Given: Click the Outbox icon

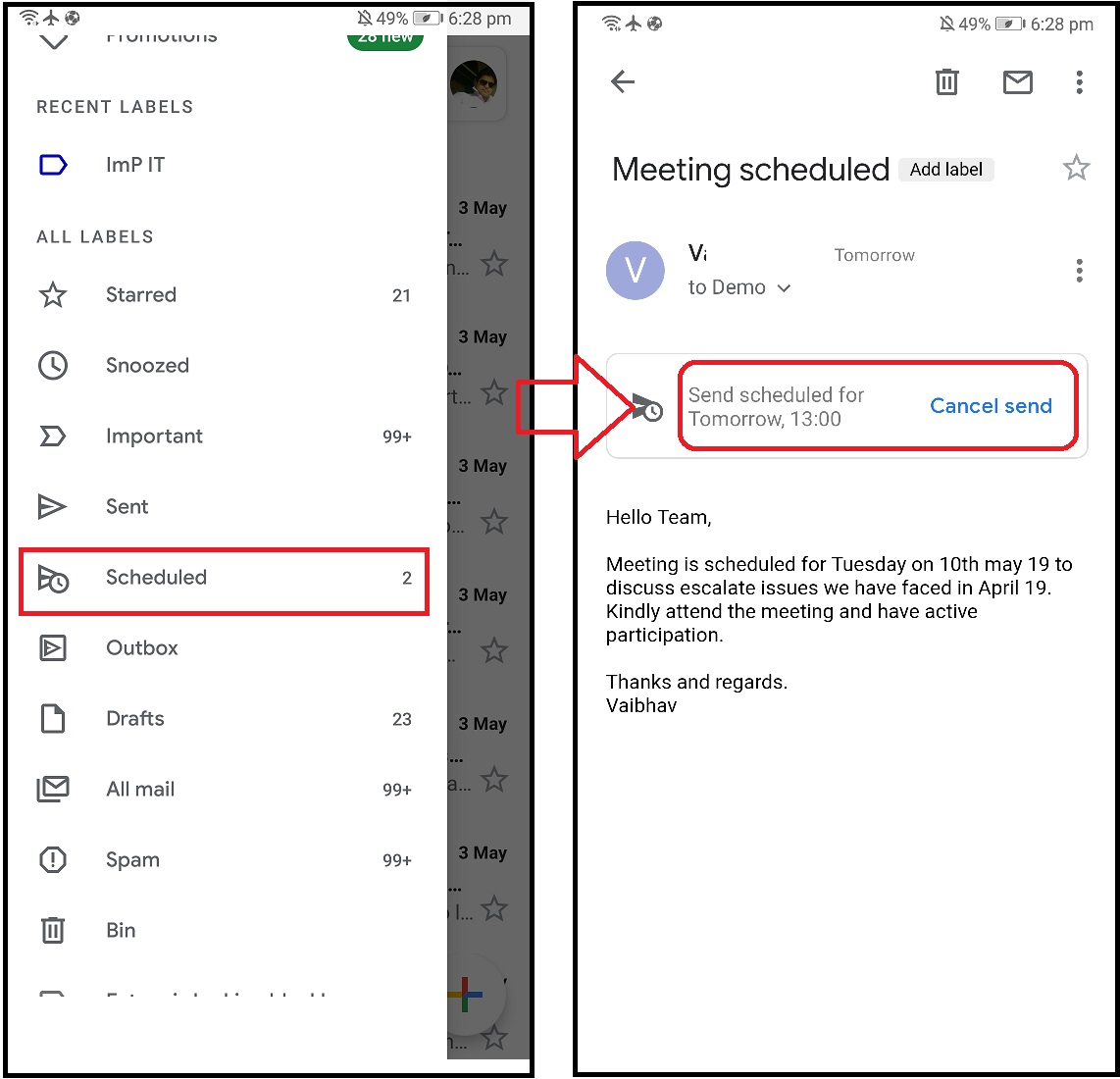Looking at the screenshot, I should pos(53,647).
